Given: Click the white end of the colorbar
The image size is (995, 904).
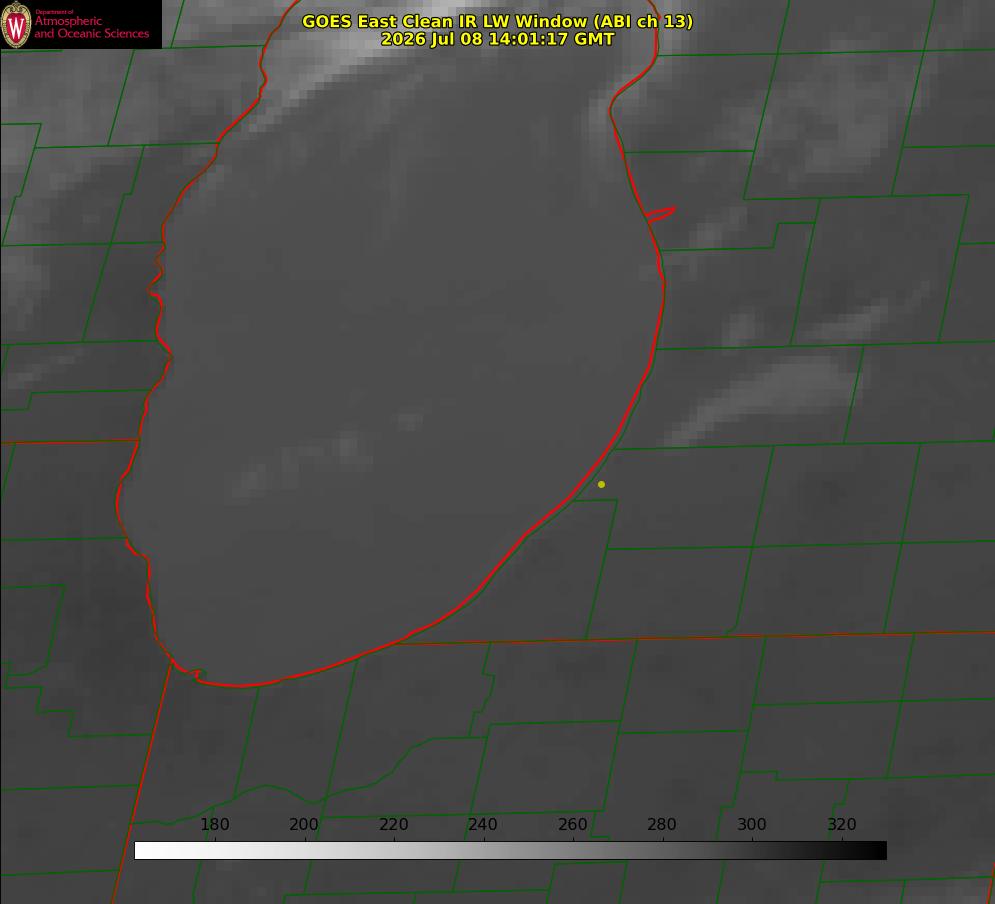Looking at the screenshot, I should tap(146, 851).
